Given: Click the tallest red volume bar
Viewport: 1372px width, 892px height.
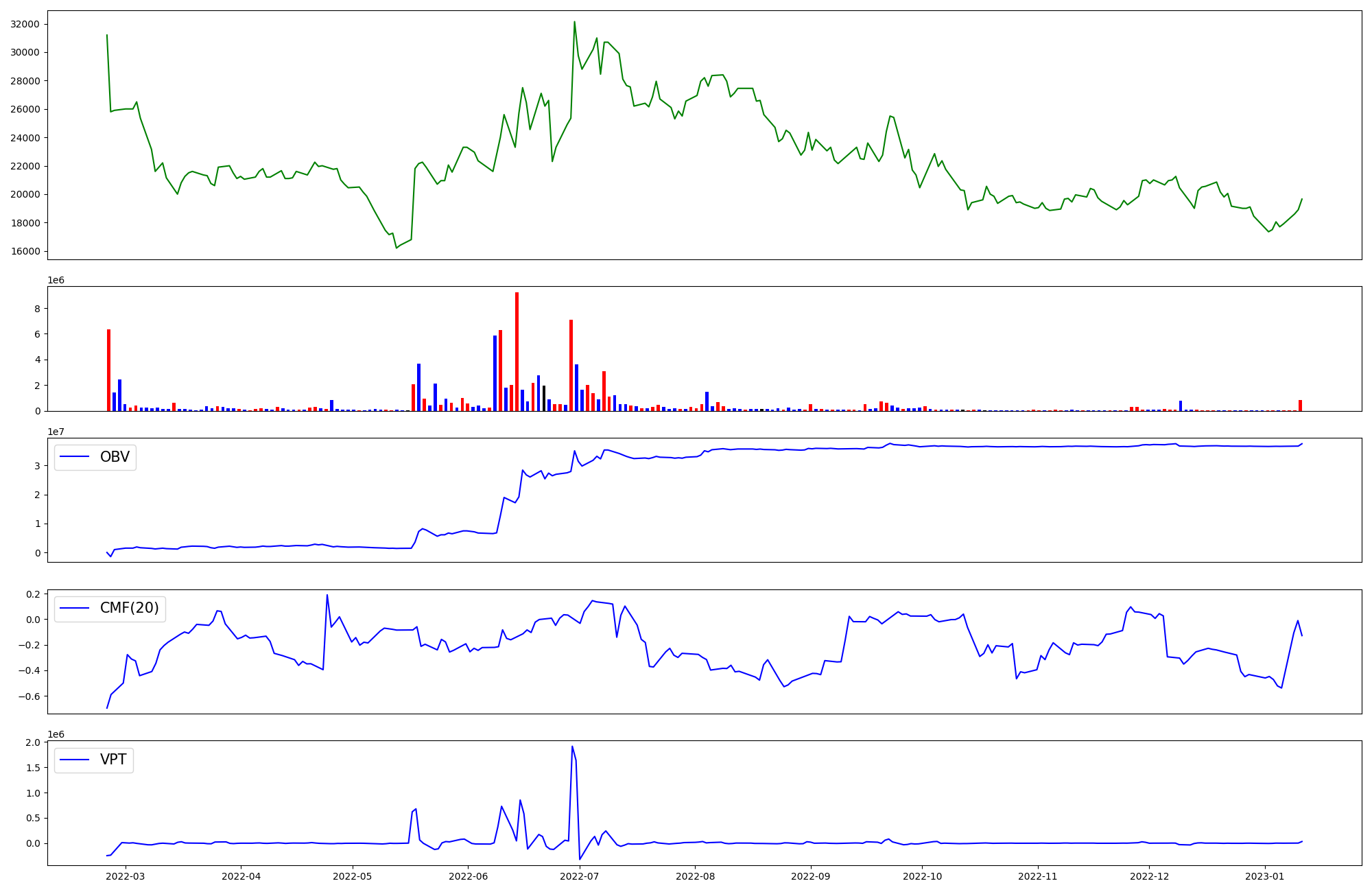Looking at the screenshot, I should point(517,351).
